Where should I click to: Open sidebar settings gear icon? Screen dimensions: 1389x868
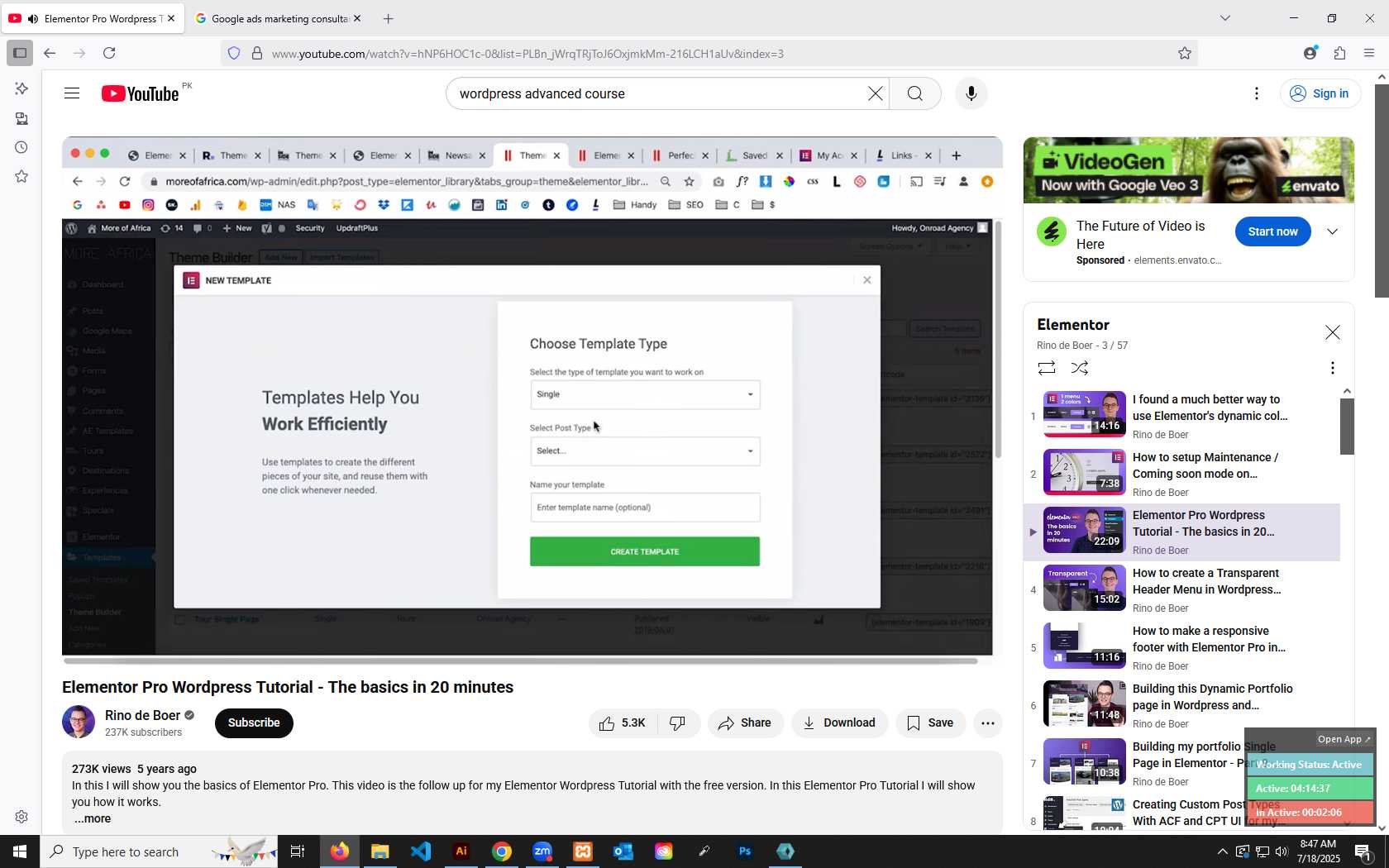21,817
